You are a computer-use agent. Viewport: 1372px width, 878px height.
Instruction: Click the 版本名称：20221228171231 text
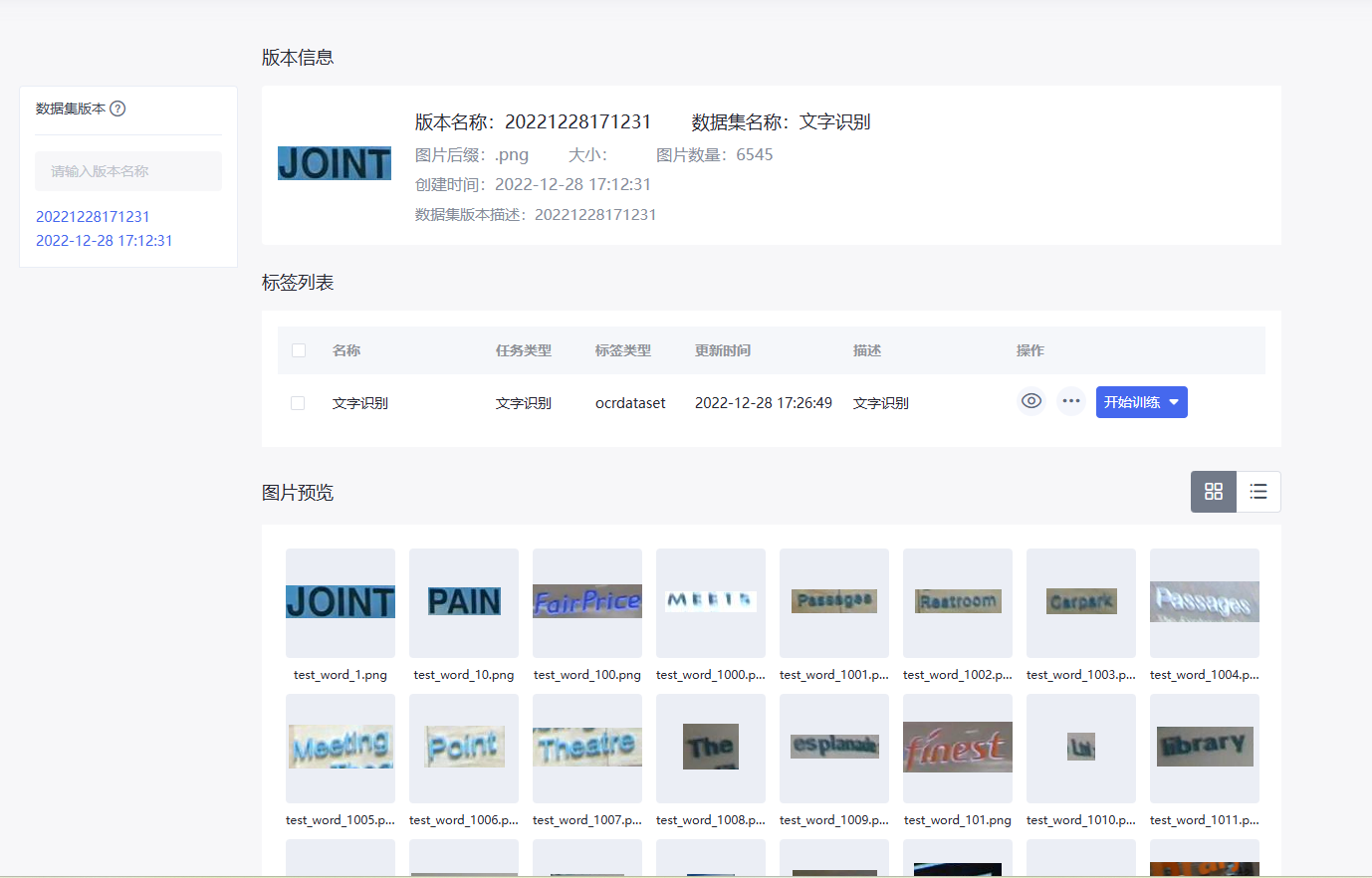pos(533,121)
